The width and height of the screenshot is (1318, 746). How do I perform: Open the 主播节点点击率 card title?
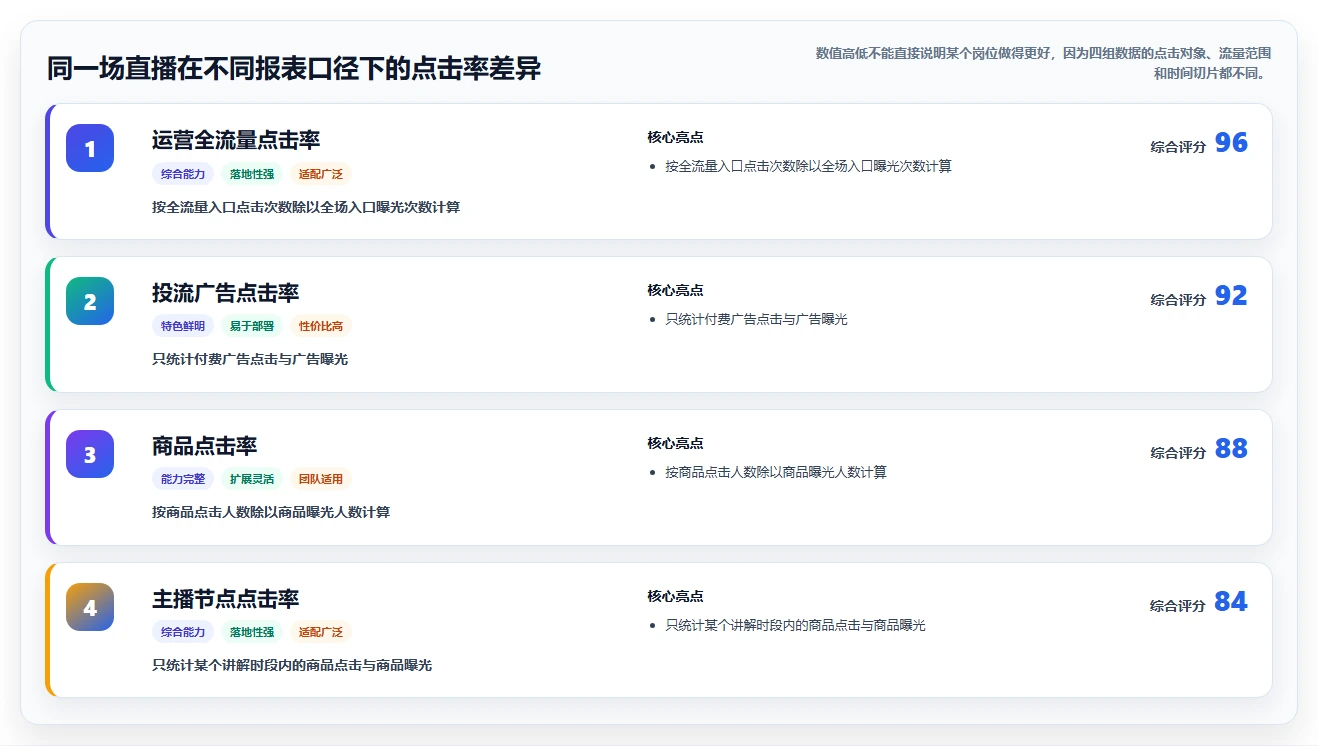(x=226, y=599)
